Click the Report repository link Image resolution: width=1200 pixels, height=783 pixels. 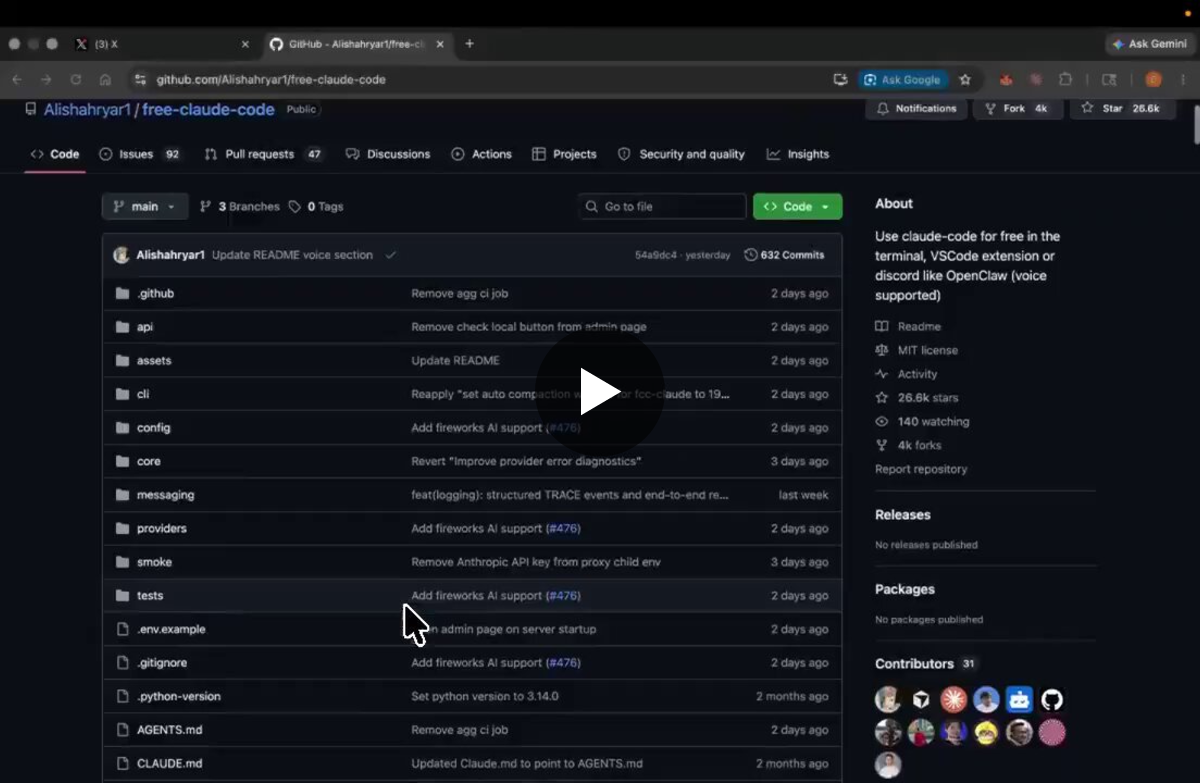click(x=921, y=469)
